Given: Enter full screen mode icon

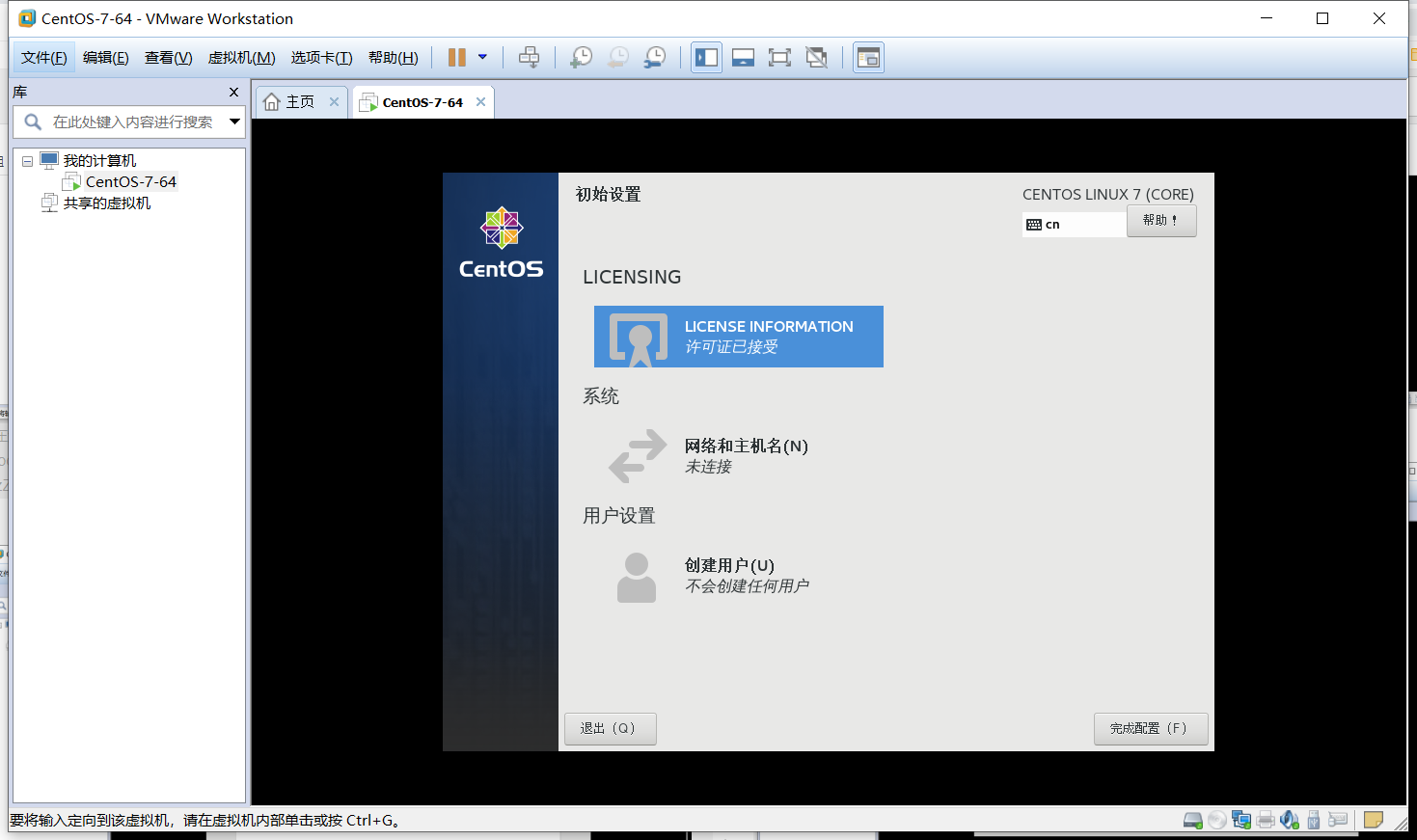Looking at the screenshot, I should coord(779,58).
